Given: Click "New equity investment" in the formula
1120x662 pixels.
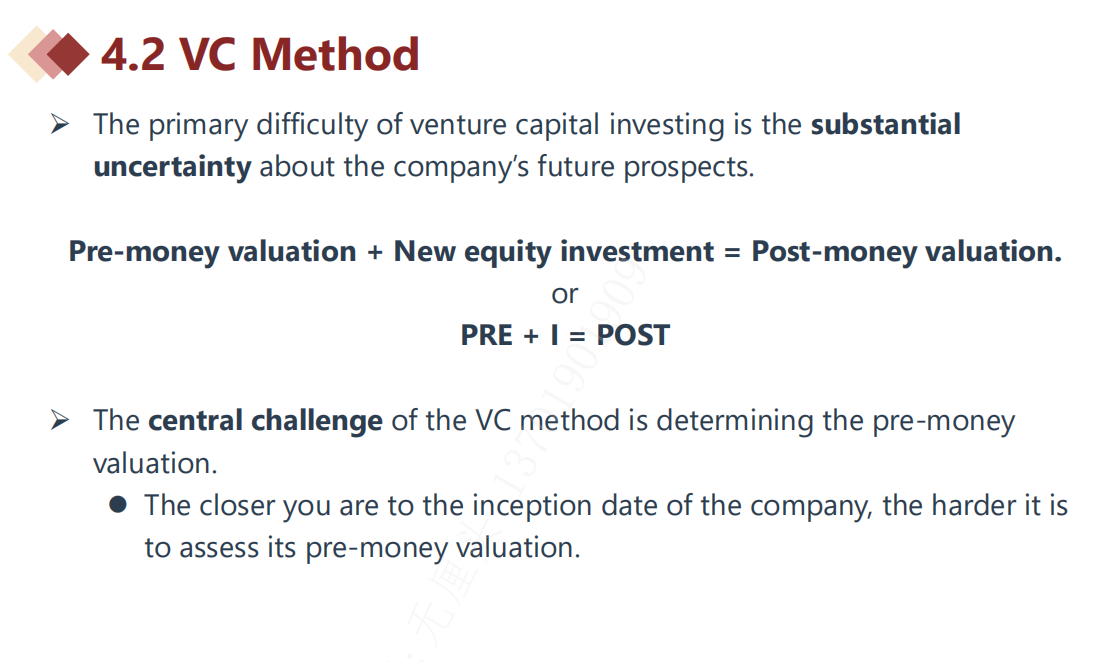Looking at the screenshot, I should point(553,251).
